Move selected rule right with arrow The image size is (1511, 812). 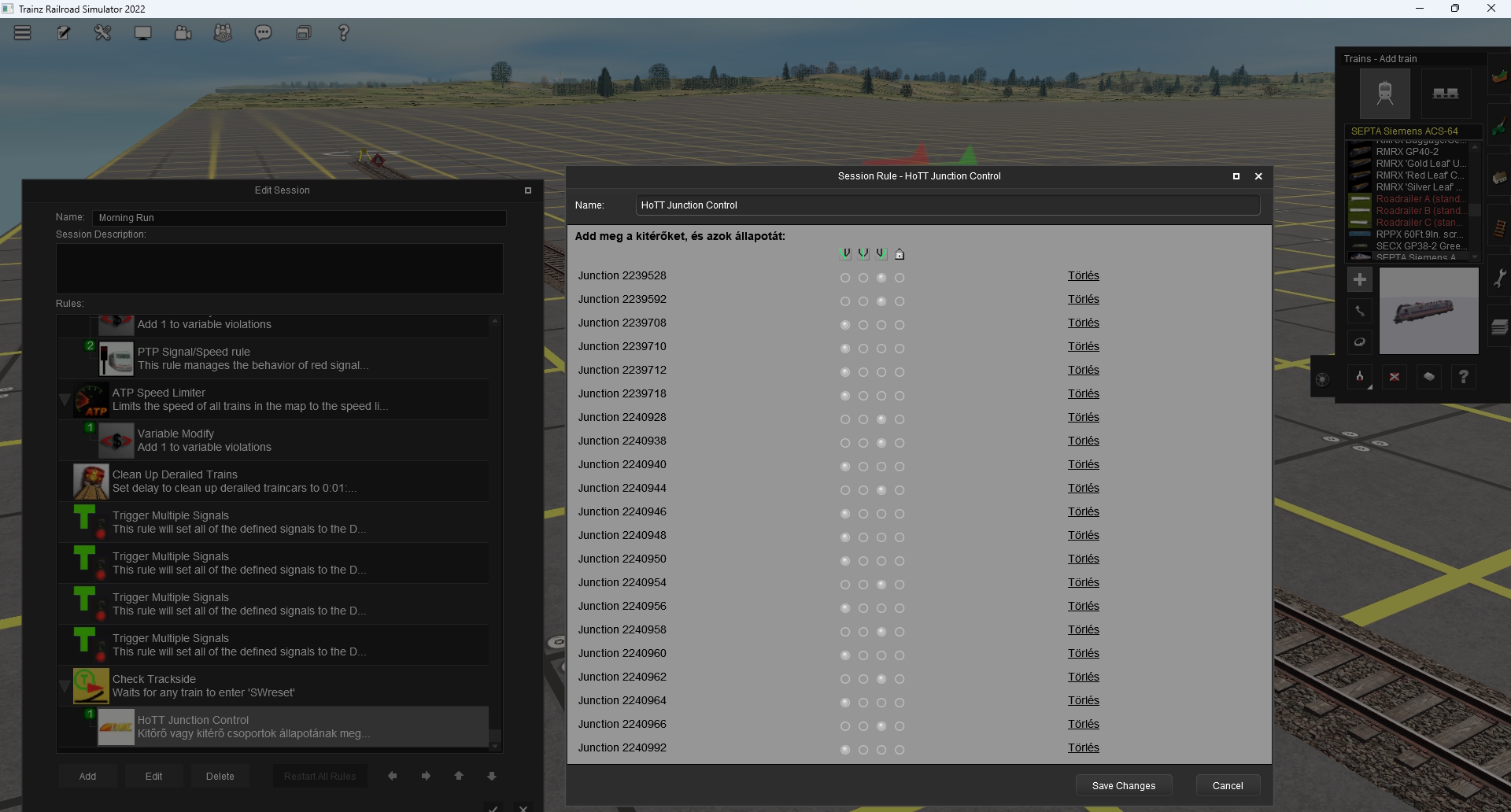pos(426,777)
